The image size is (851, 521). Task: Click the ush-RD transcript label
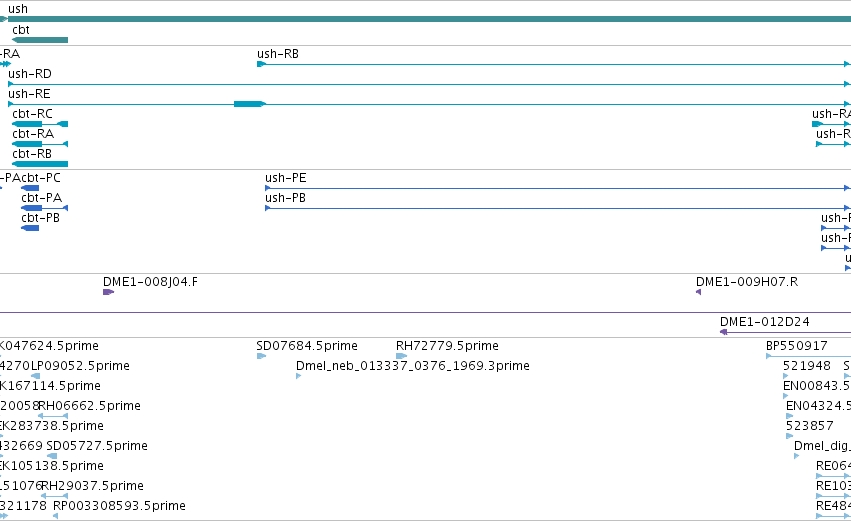[x=30, y=74]
